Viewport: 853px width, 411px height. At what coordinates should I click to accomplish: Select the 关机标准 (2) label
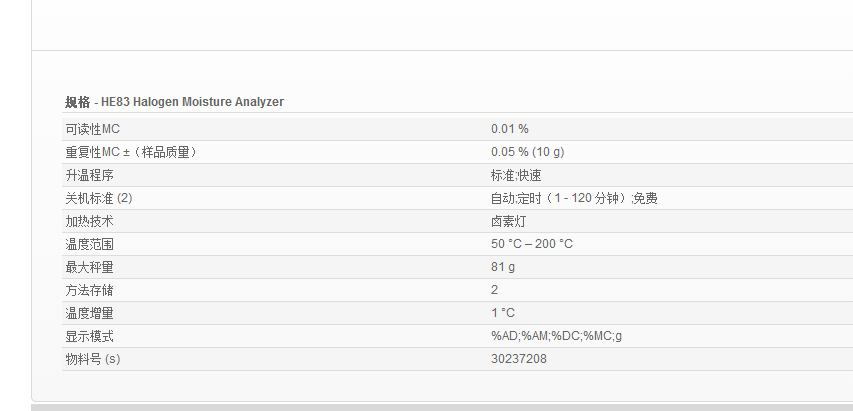click(x=99, y=198)
